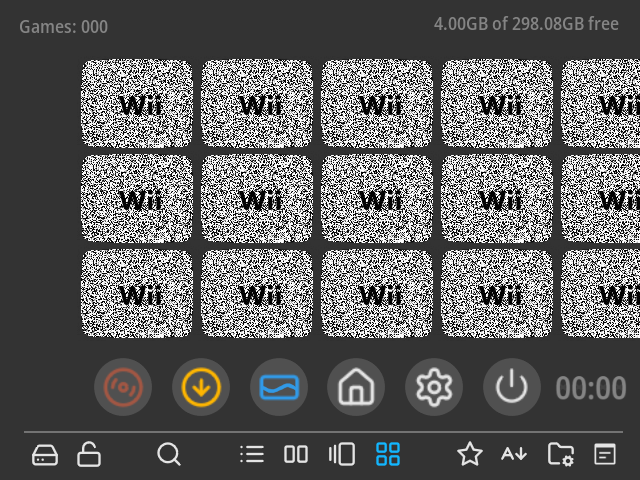The height and width of the screenshot is (480, 640).
Task: Switch to carousel view layout
Action: [342, 454]
